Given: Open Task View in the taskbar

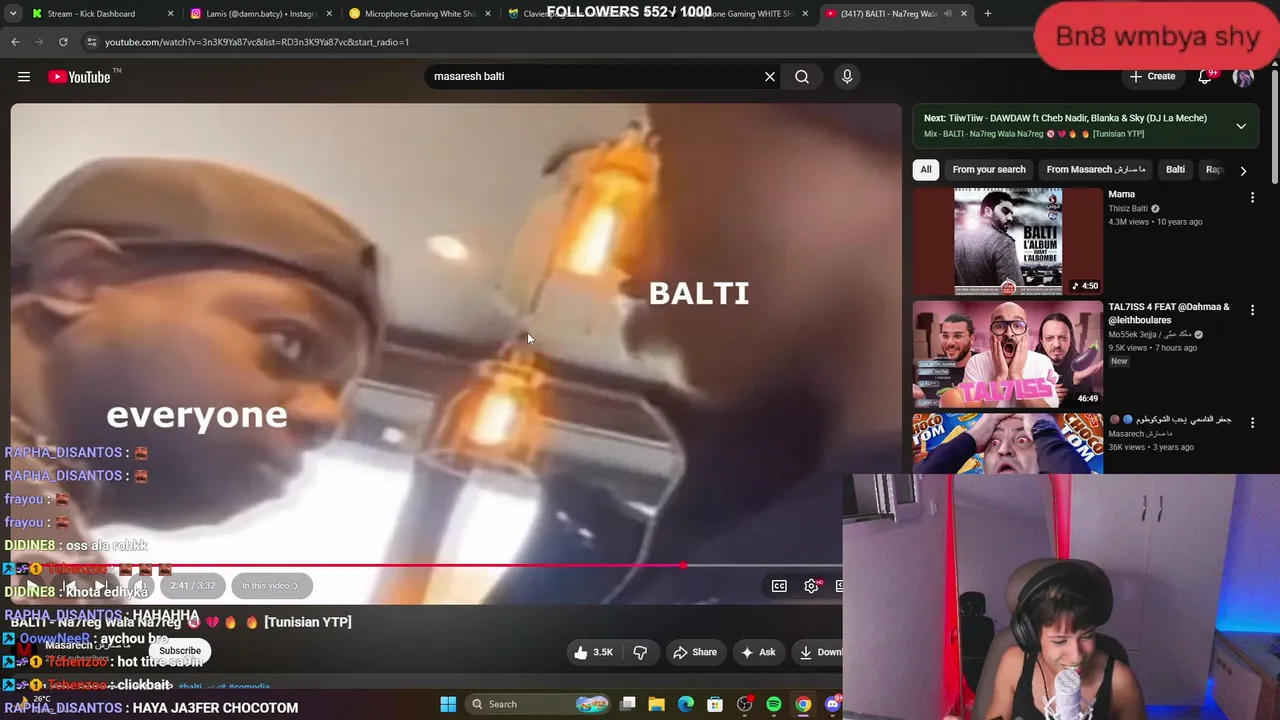Looking at the screenshot, I should (x=628, y=704).
